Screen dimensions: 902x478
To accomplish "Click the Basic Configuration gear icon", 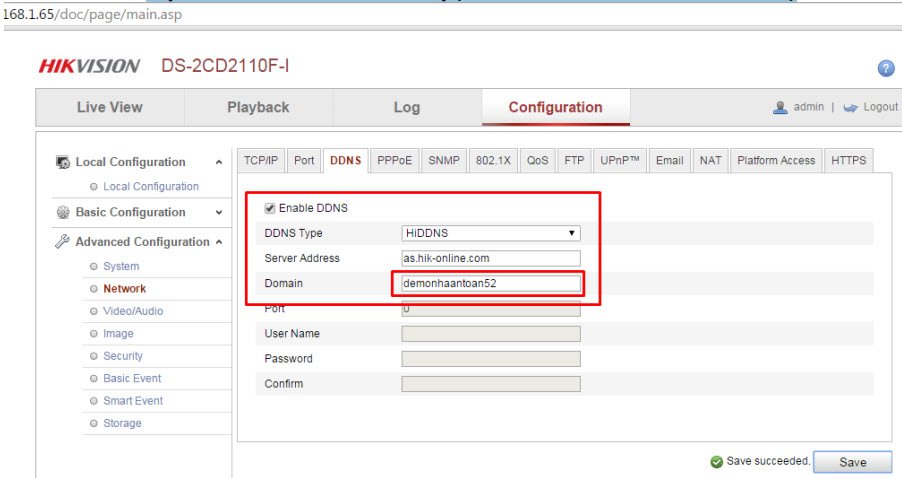I will pyautogui.click(x=62, y=212).
